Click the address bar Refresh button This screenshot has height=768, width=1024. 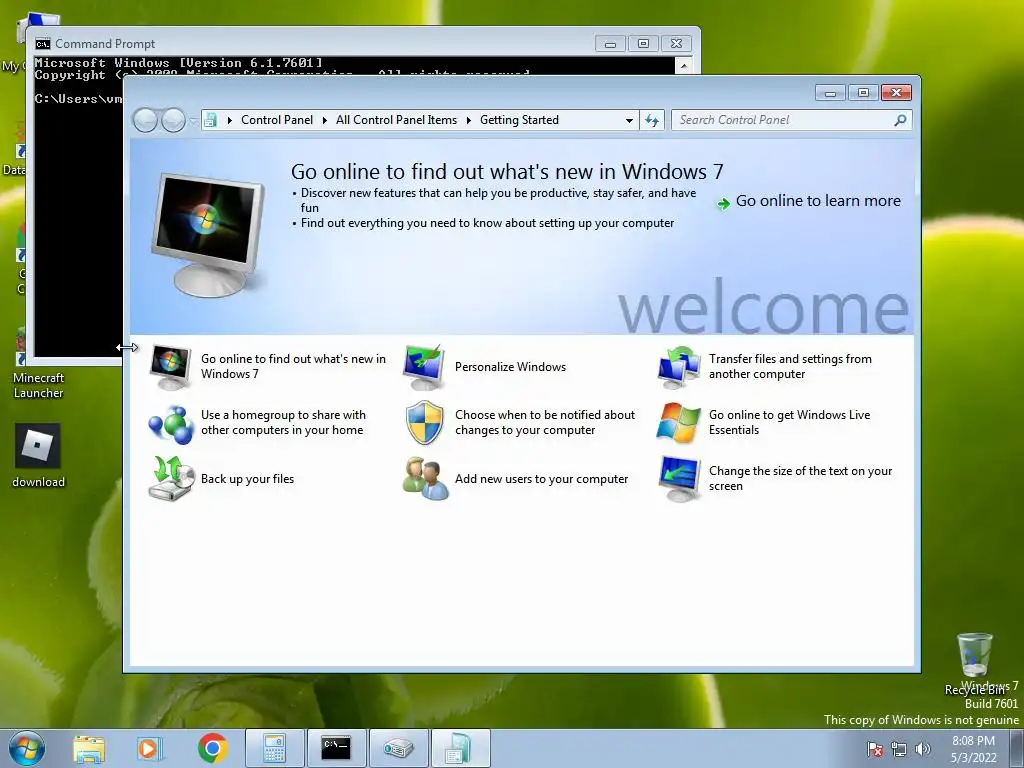652,120
